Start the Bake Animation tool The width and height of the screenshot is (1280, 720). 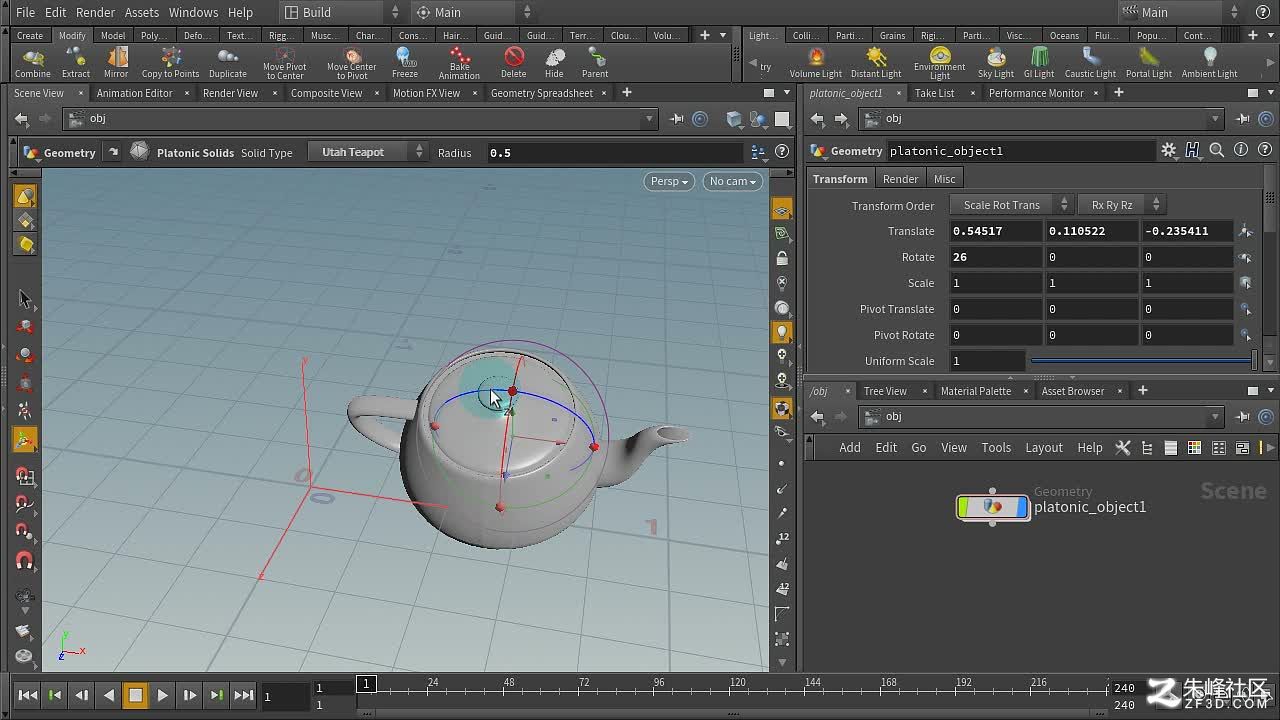[x=459, y=63]
